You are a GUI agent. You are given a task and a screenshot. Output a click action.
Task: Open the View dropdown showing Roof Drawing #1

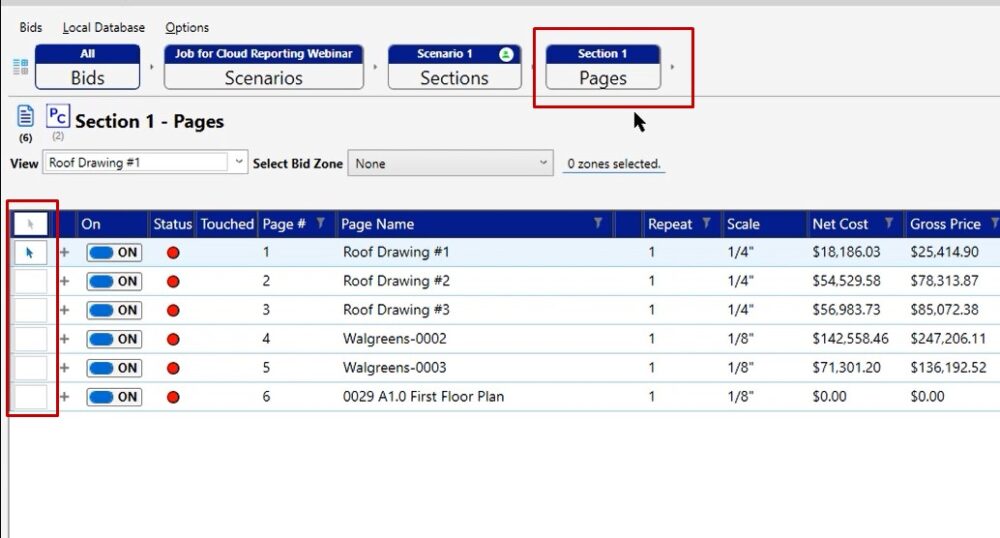tap(239, 162)
